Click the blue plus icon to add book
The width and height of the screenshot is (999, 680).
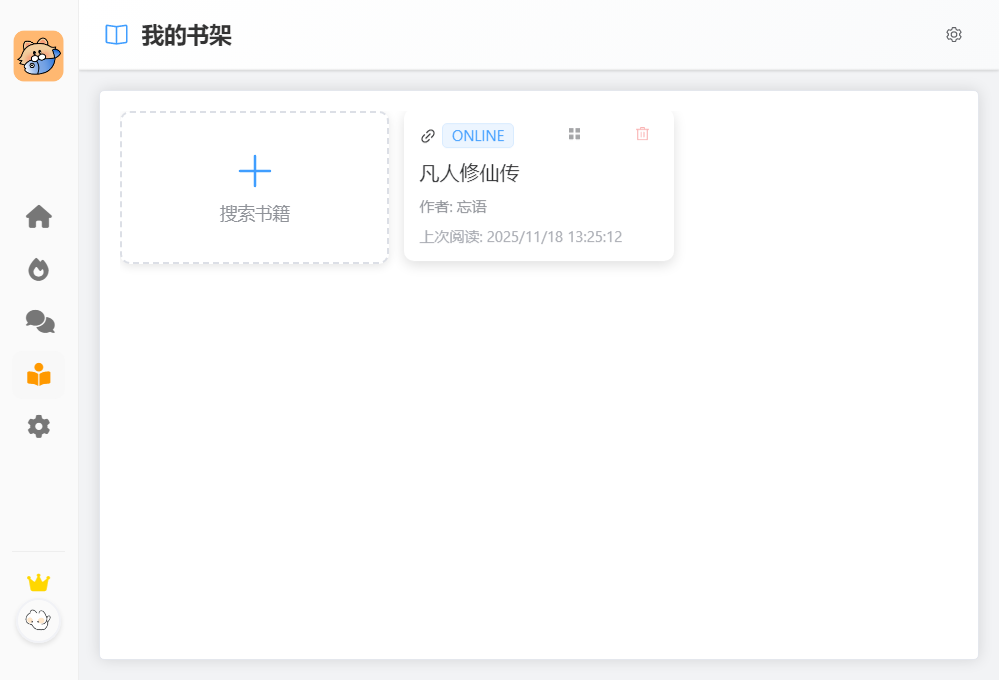tap(255, 171)
